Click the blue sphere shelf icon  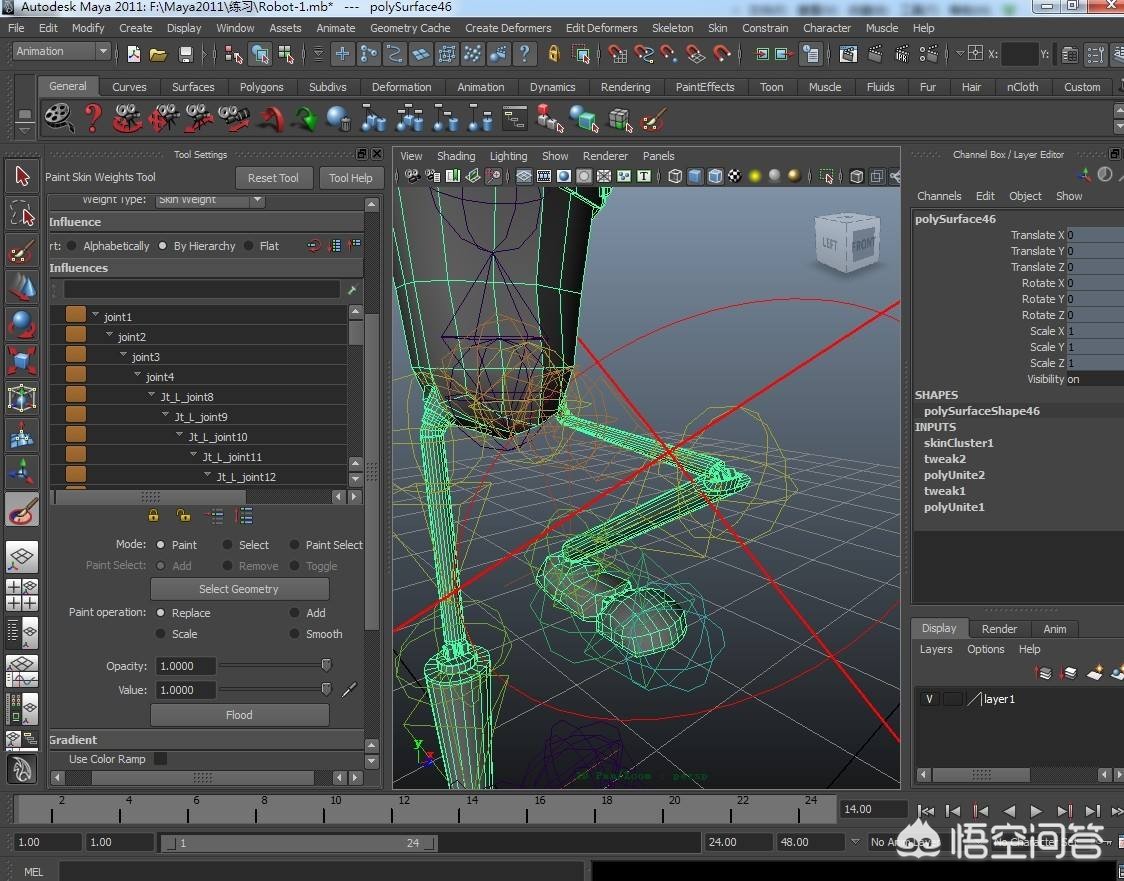(338, 118)
